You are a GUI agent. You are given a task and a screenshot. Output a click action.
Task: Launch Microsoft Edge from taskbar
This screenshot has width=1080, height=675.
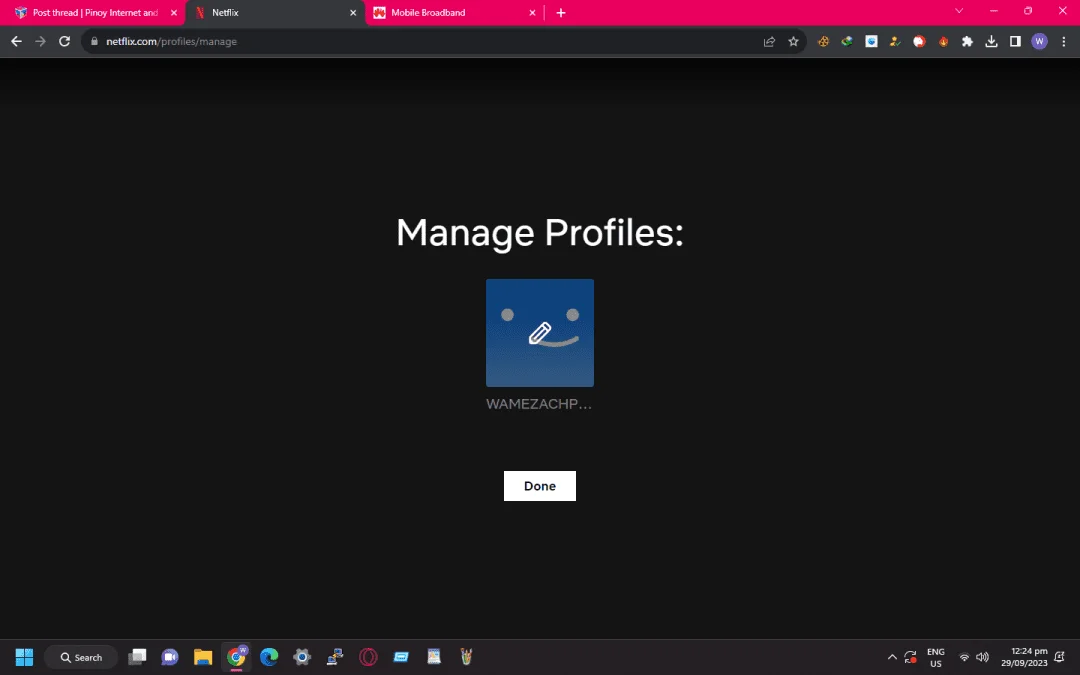click(269, 657)
